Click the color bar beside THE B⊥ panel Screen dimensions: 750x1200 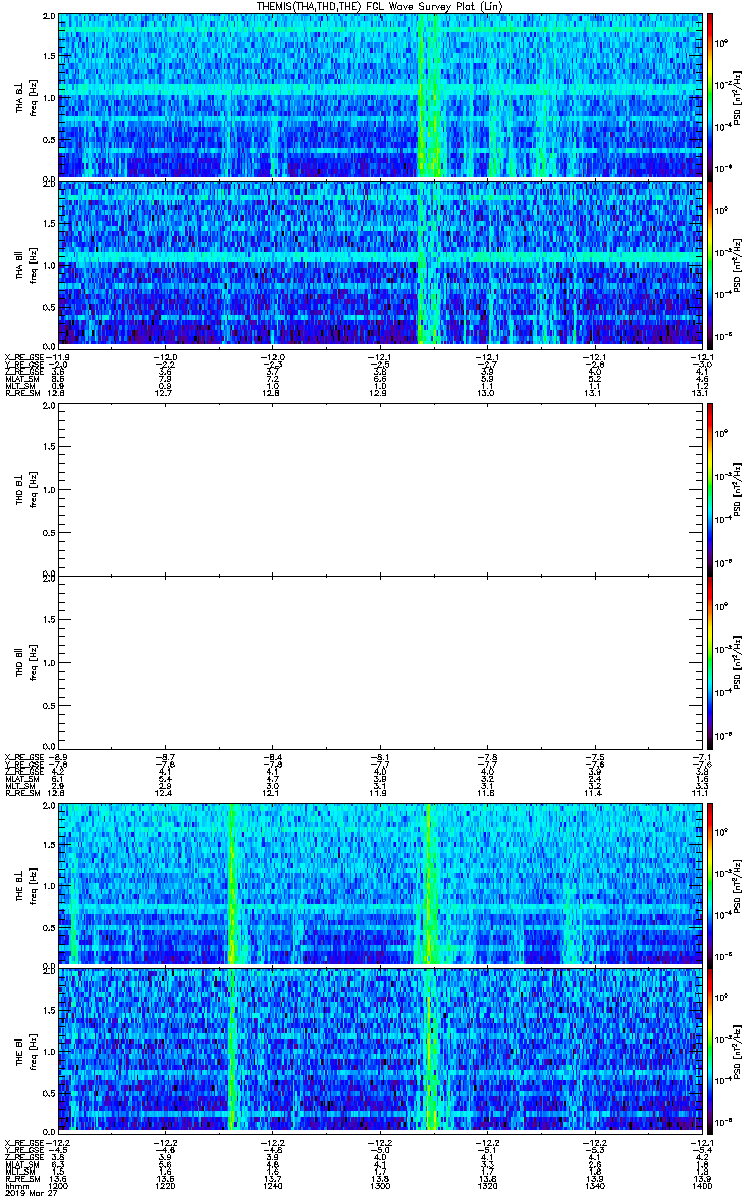(710, 884)
